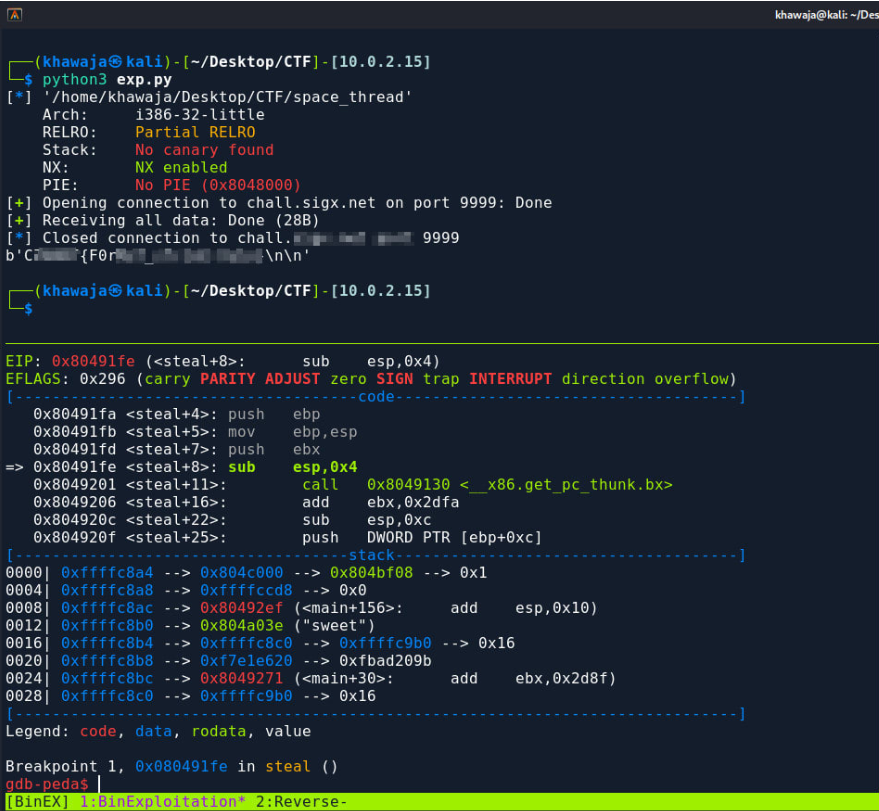Click the khawaja@kali window title
The height and width of the screenshot is (811, 879).
click(825, 15)
